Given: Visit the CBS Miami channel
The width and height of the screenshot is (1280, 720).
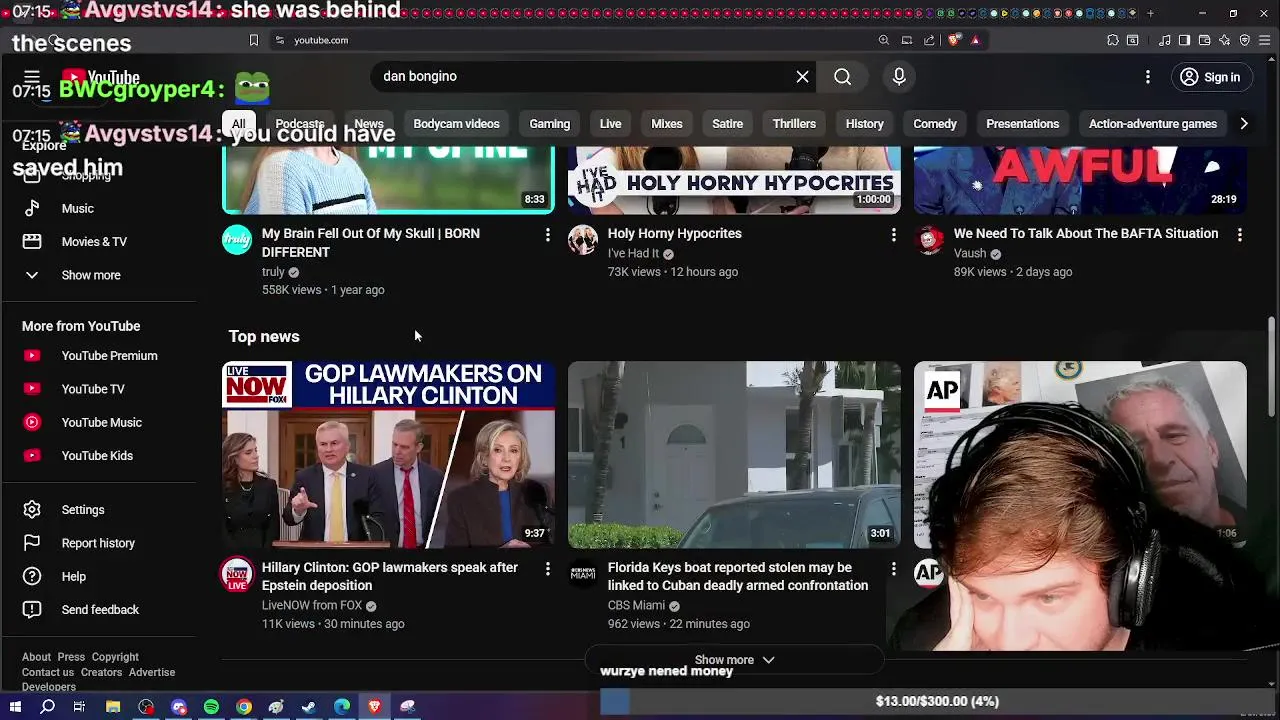Looking at the screenshot, I should pyautogui.click(x=636, y=606).
